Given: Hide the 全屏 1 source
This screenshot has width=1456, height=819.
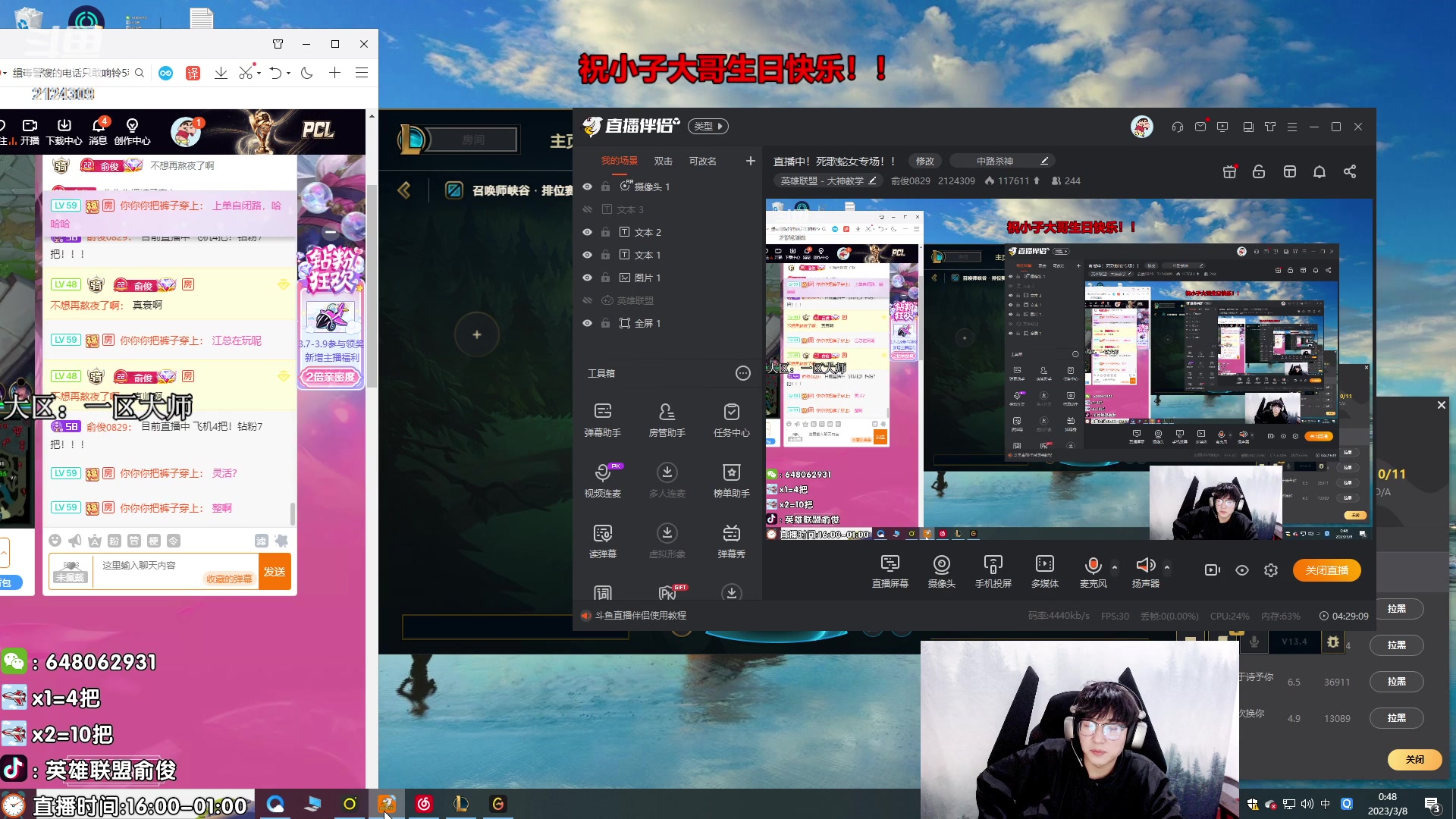Looking at the screenshot, I should click(x=587, y=323).
